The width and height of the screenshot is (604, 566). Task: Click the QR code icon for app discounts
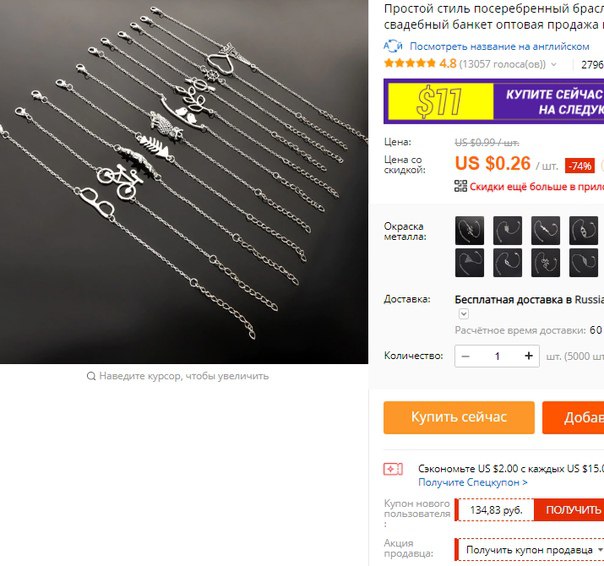pyautogui.click(x=461, y=186)
